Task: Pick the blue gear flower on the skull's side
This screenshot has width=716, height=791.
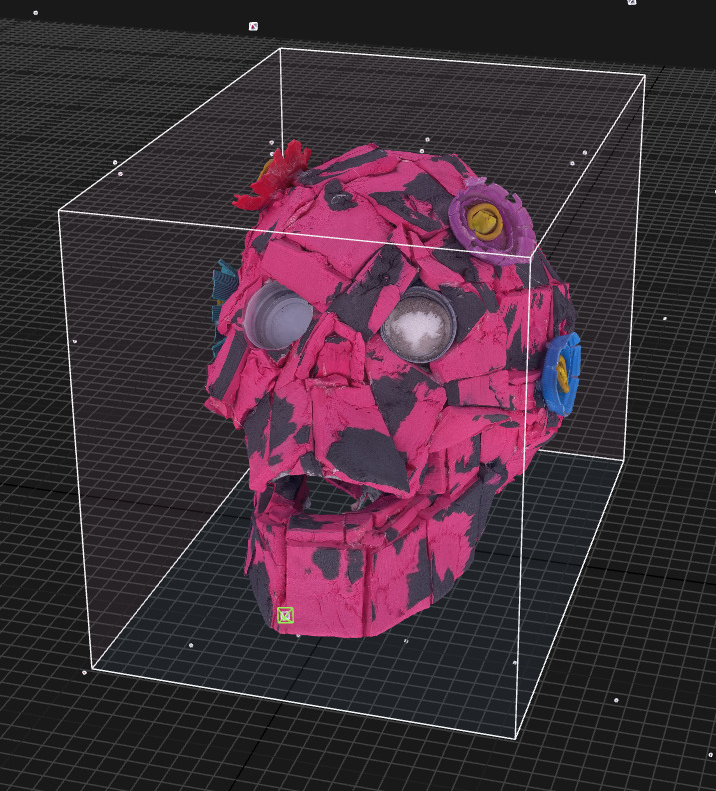Action: (561, 374)
